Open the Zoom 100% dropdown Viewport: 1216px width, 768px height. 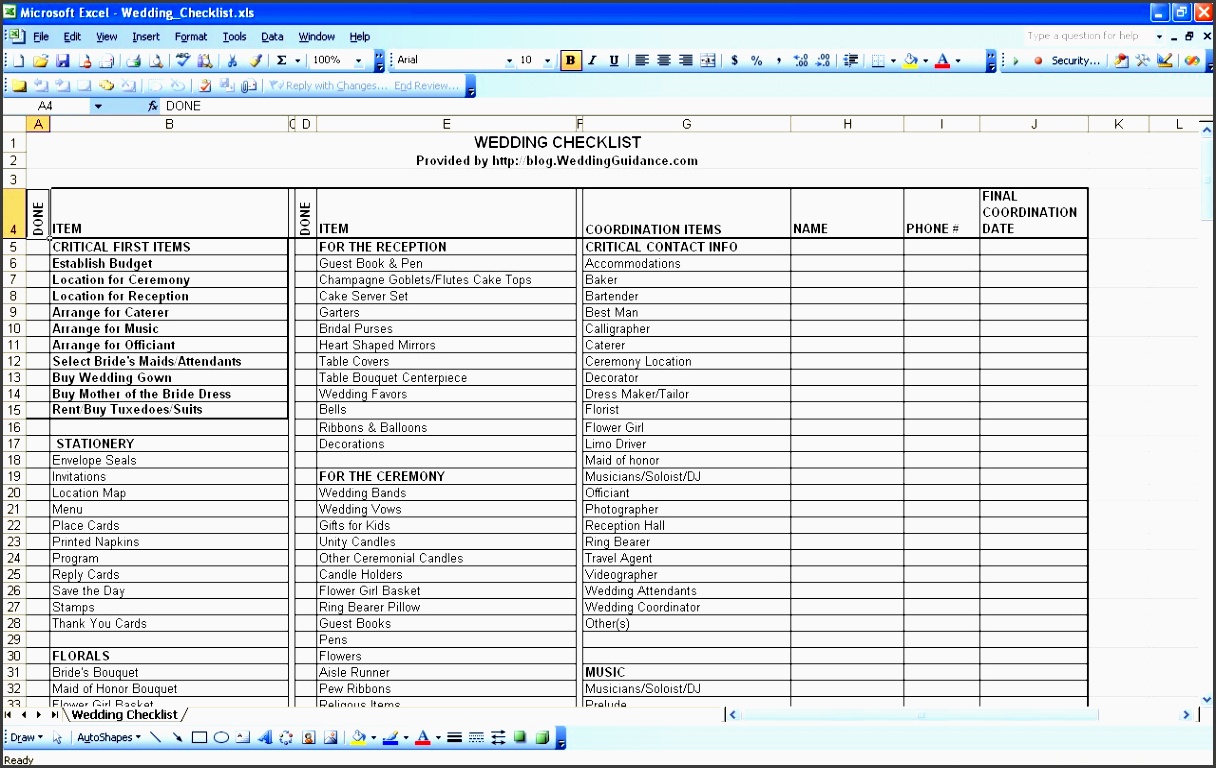point(358,61)
